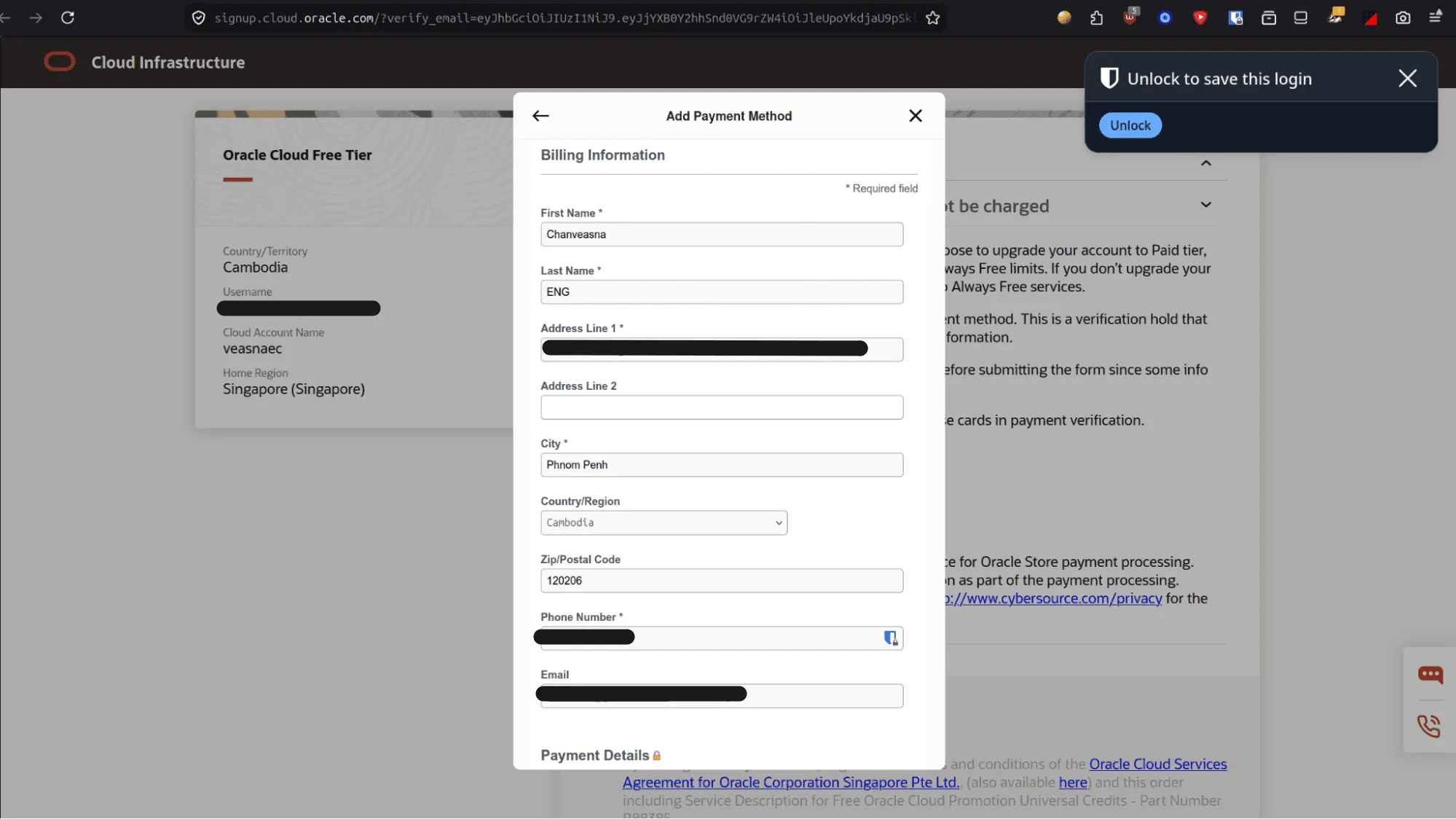Open the overflow list toolbar icon

pyautogui.click(x=1436, y=17)
